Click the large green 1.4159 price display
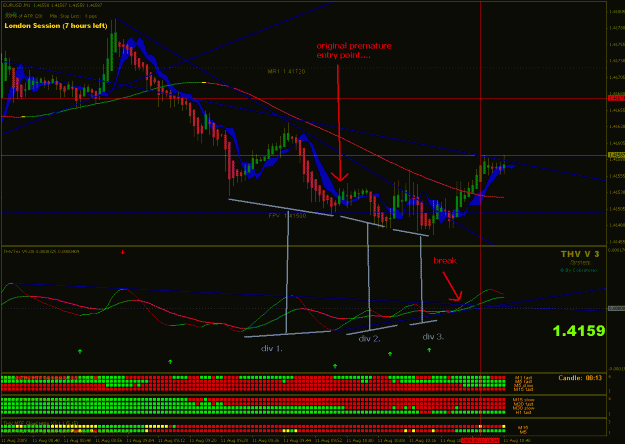The image size is (625, 444). [579, 331]
